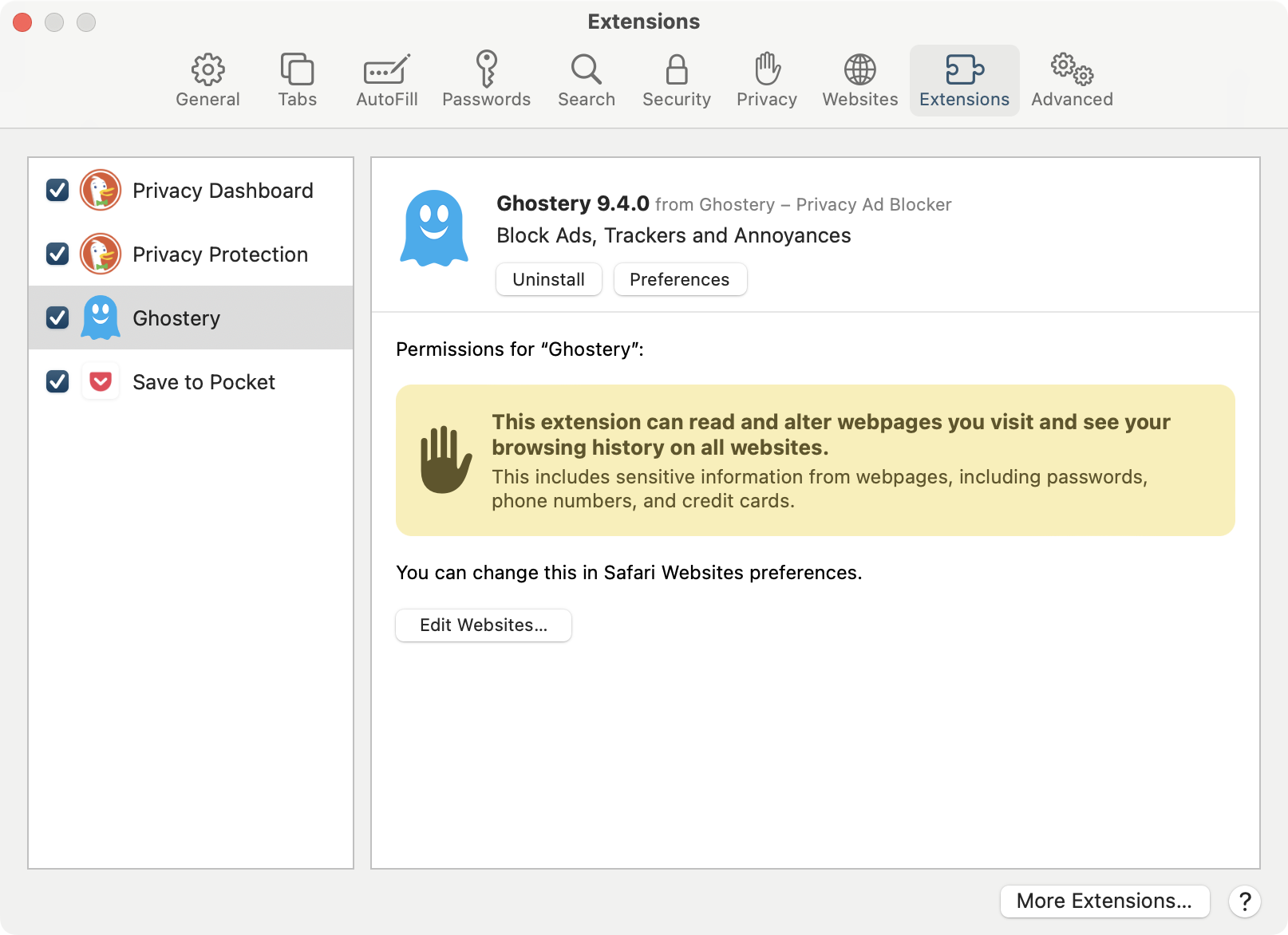Image resolution: width=1288 pixels, height=935 pixels.
Task: Switch to the Security tab
Action: [677, 81]
